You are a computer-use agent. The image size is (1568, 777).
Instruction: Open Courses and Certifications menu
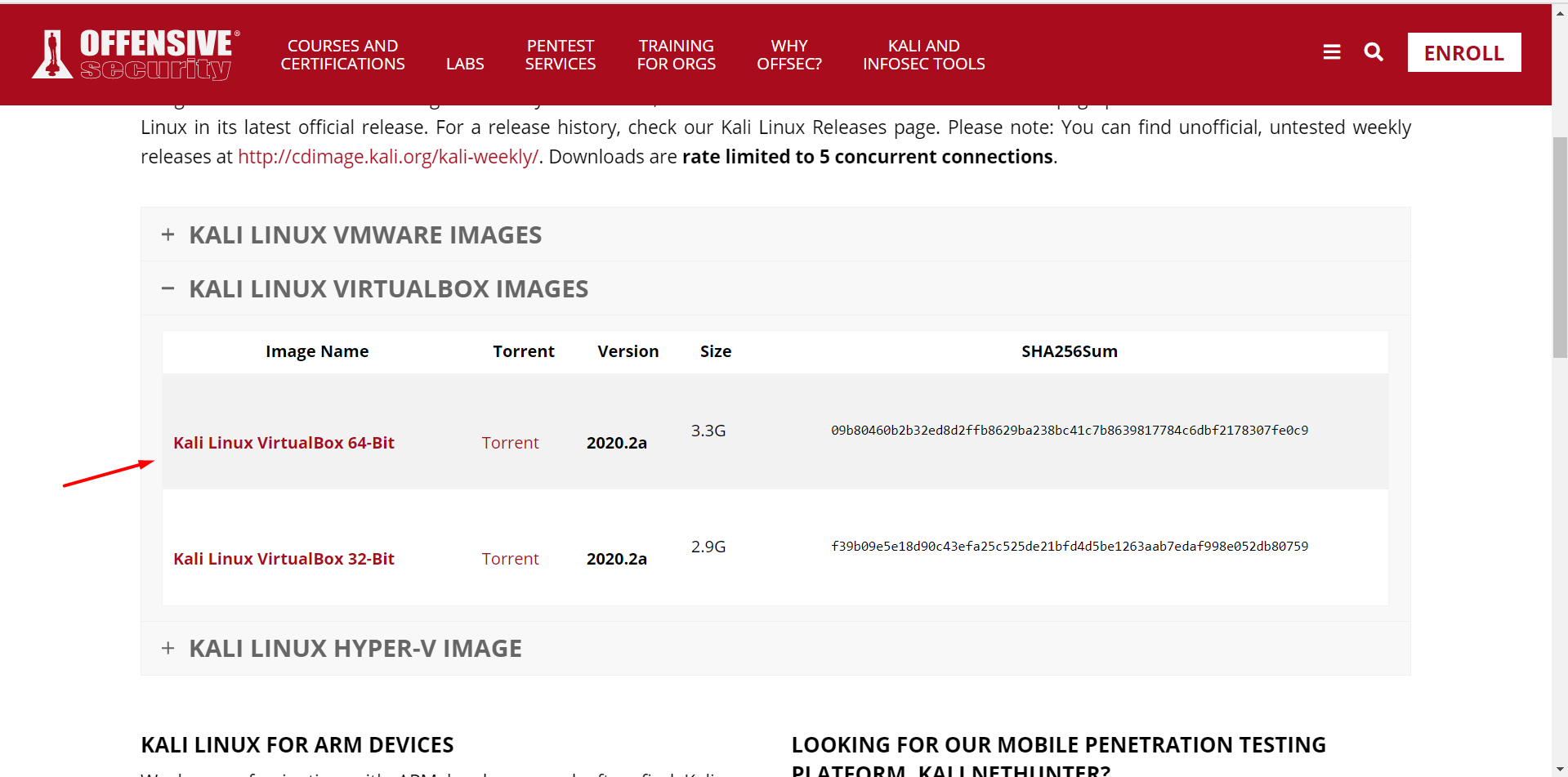click(x=342, y=55)
